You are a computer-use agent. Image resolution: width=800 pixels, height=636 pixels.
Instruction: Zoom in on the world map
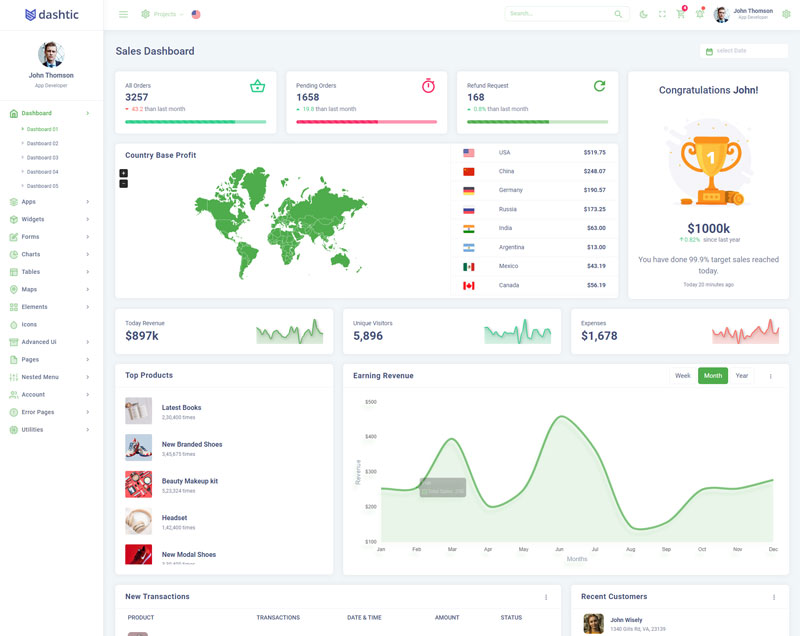point(124,173)
